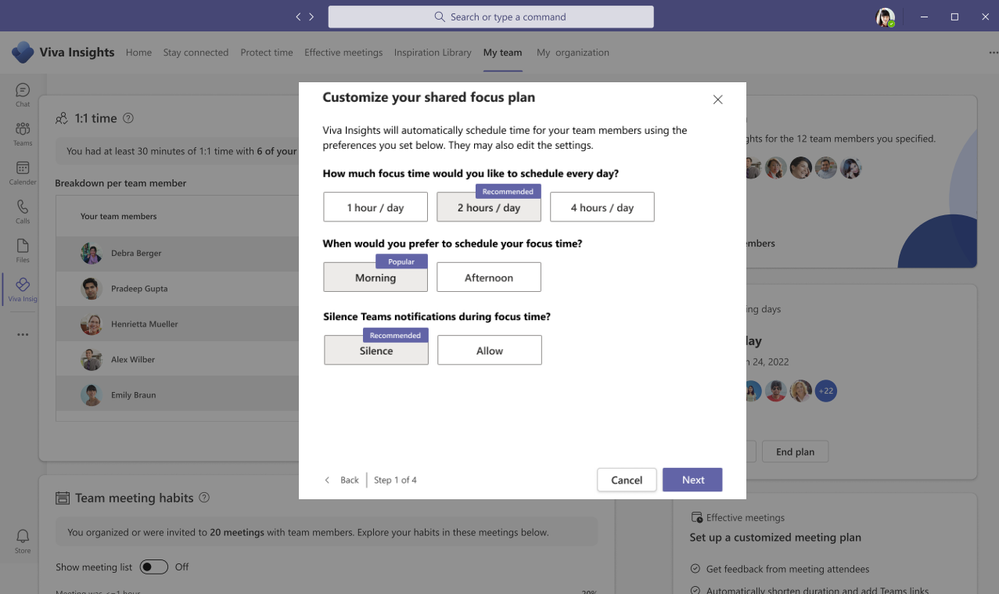Open more apps ellipsis in sidebar

point(22,335)
